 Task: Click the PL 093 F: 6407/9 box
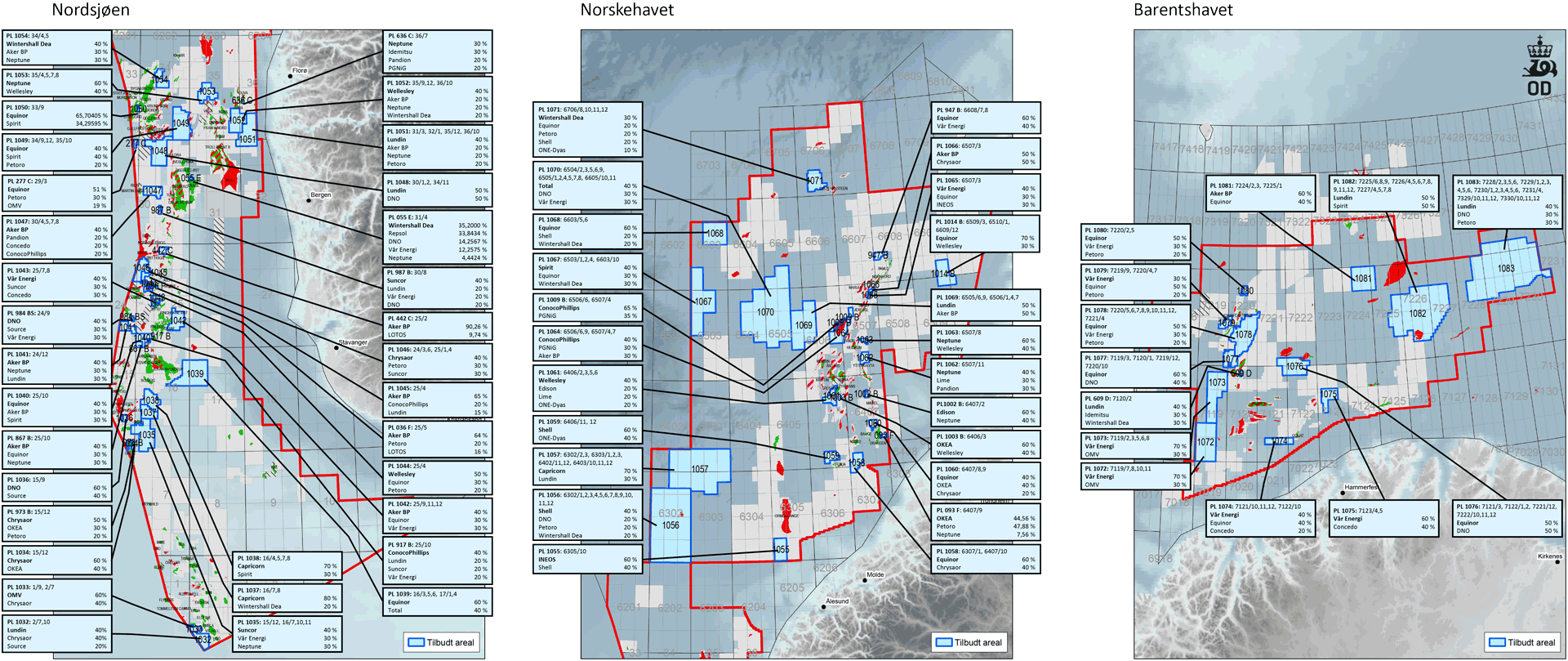[x=986, y=522]
